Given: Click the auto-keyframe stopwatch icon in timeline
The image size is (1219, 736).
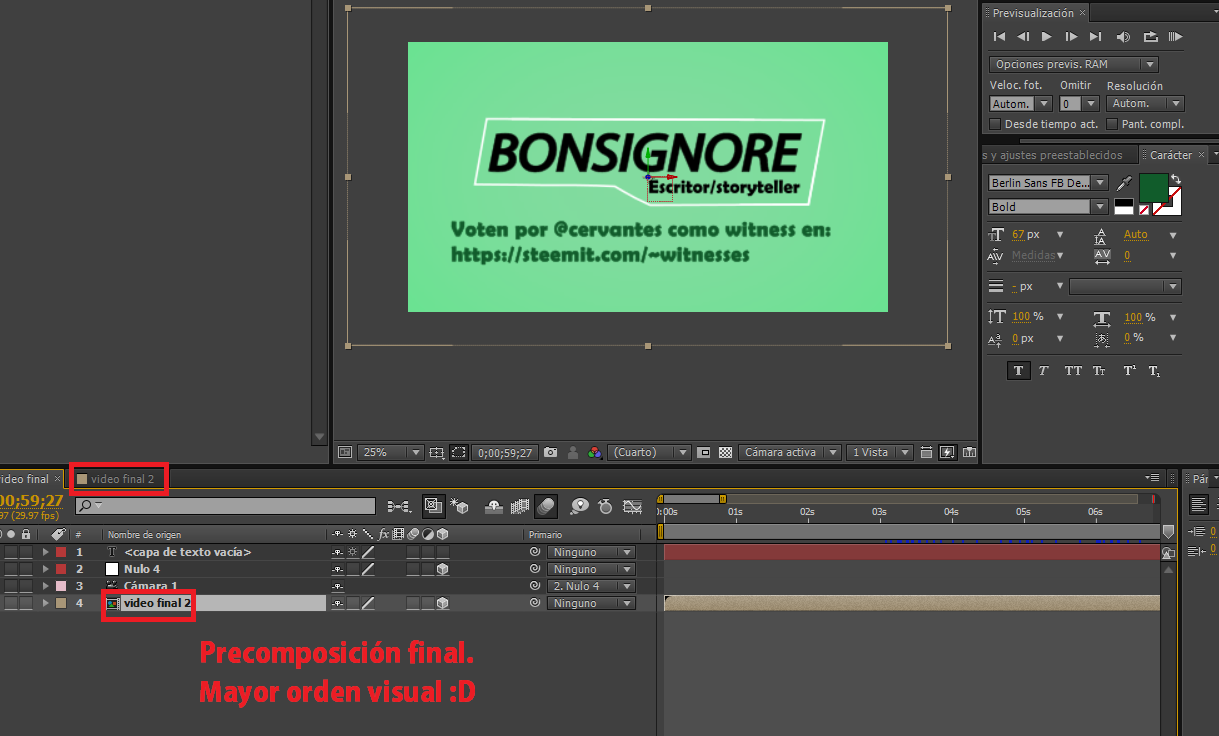Looking at the screenshot, I should coord(605,506).
